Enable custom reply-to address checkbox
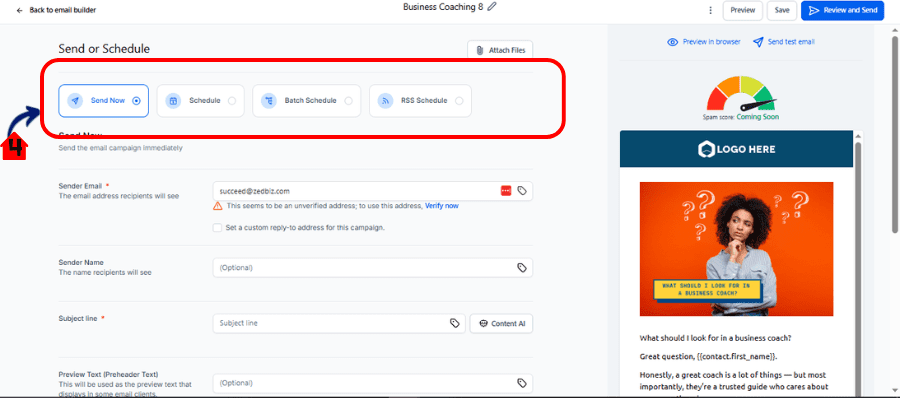900x400 pixels. tap(217, 227)
